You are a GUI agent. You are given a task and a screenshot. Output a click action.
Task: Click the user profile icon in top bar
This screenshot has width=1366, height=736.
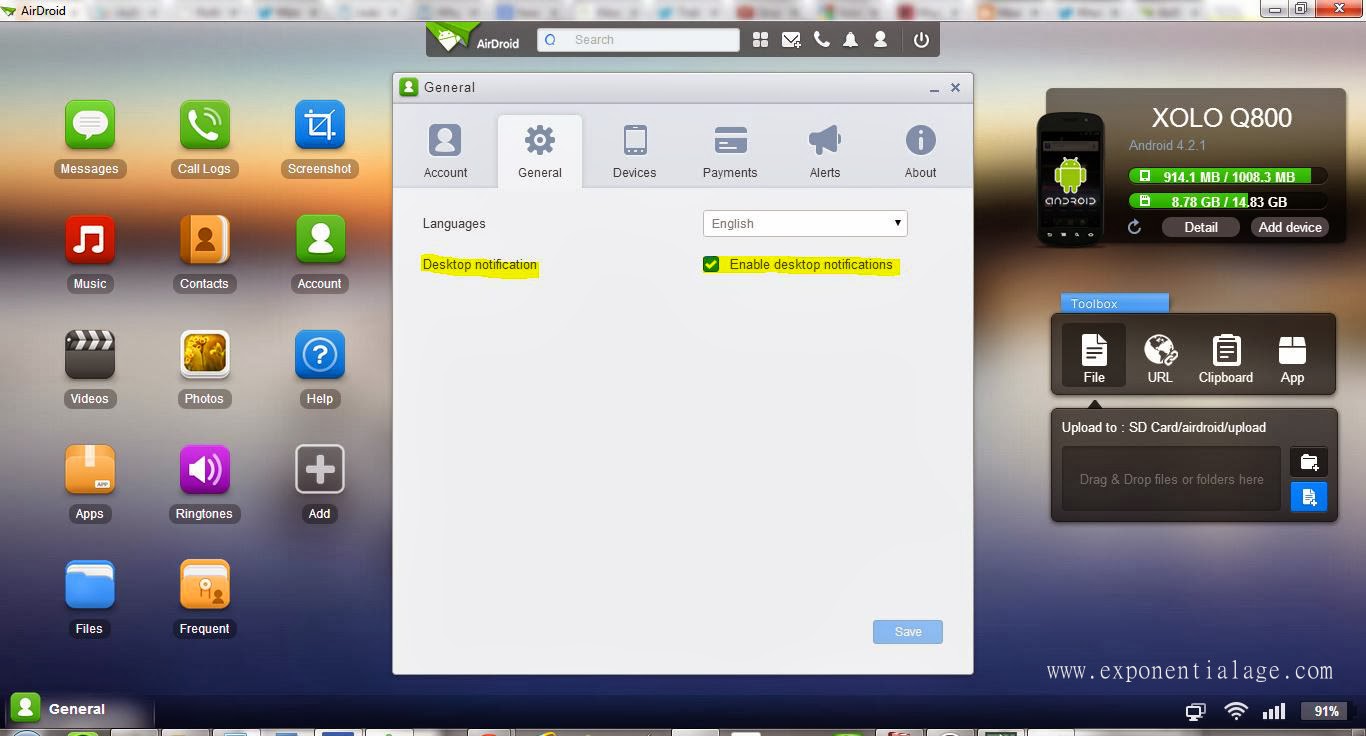pos(880,40)
